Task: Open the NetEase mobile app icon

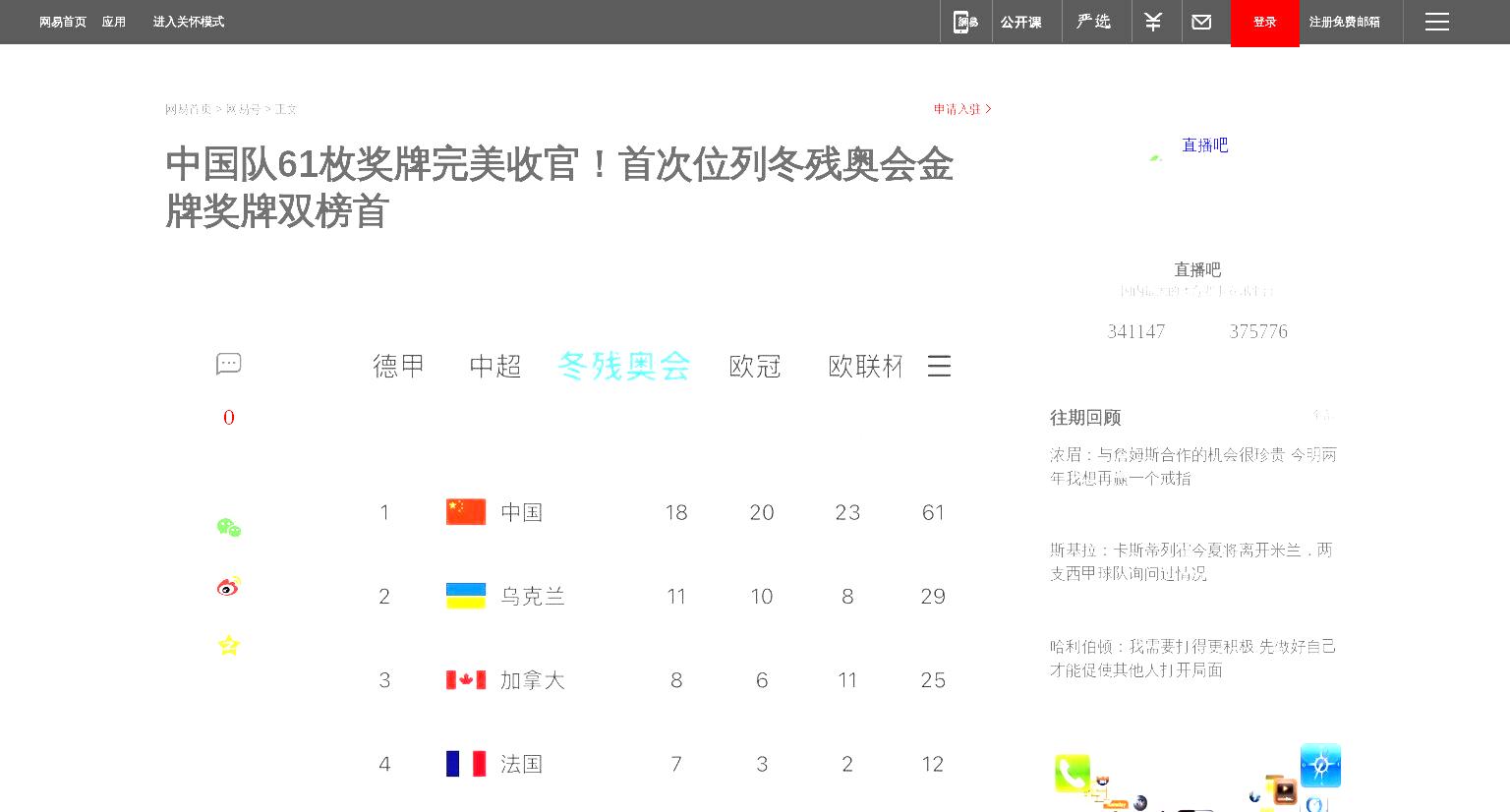Action: pos(965,22)
